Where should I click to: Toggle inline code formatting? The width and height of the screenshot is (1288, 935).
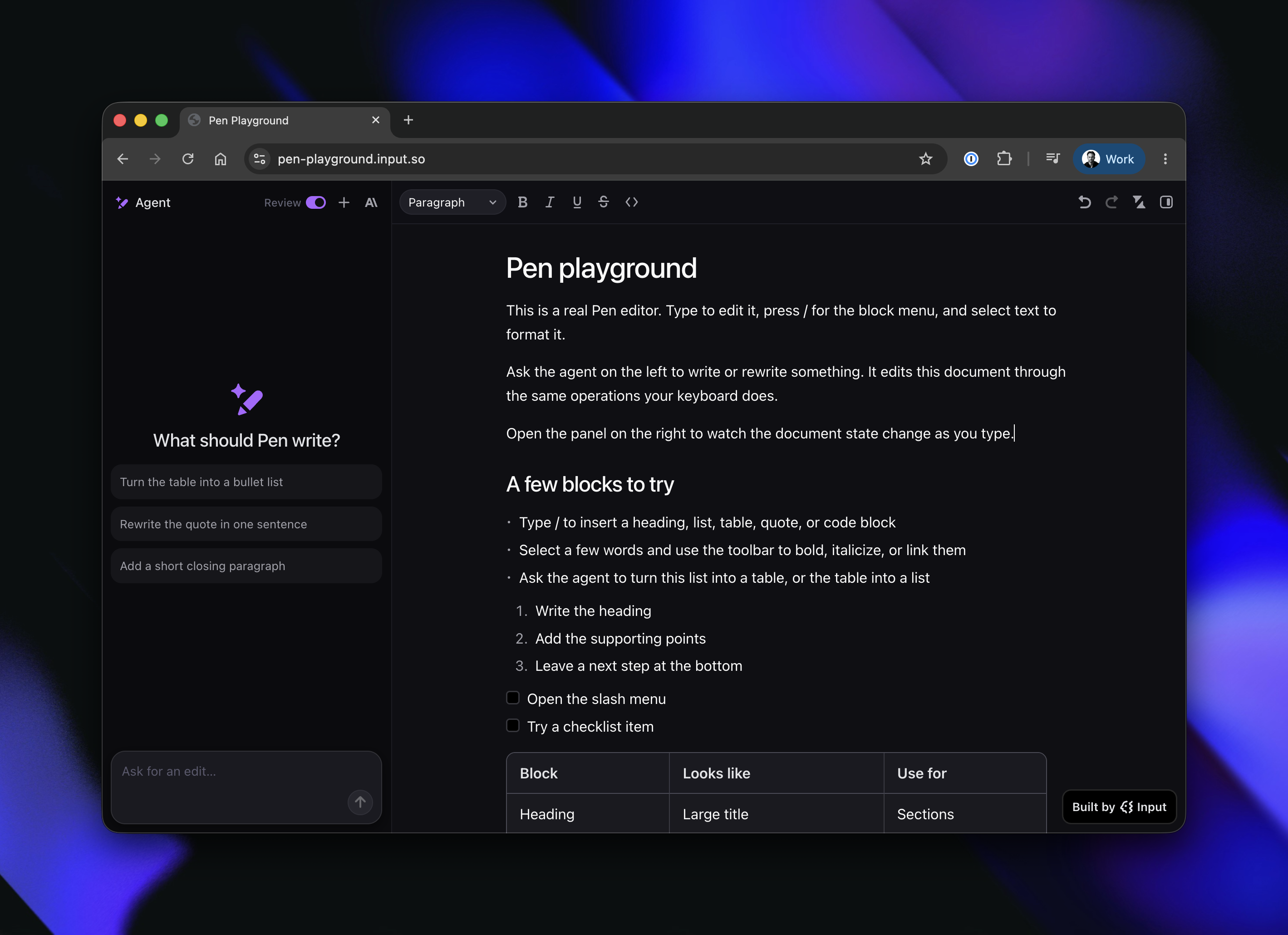point(631,202)
